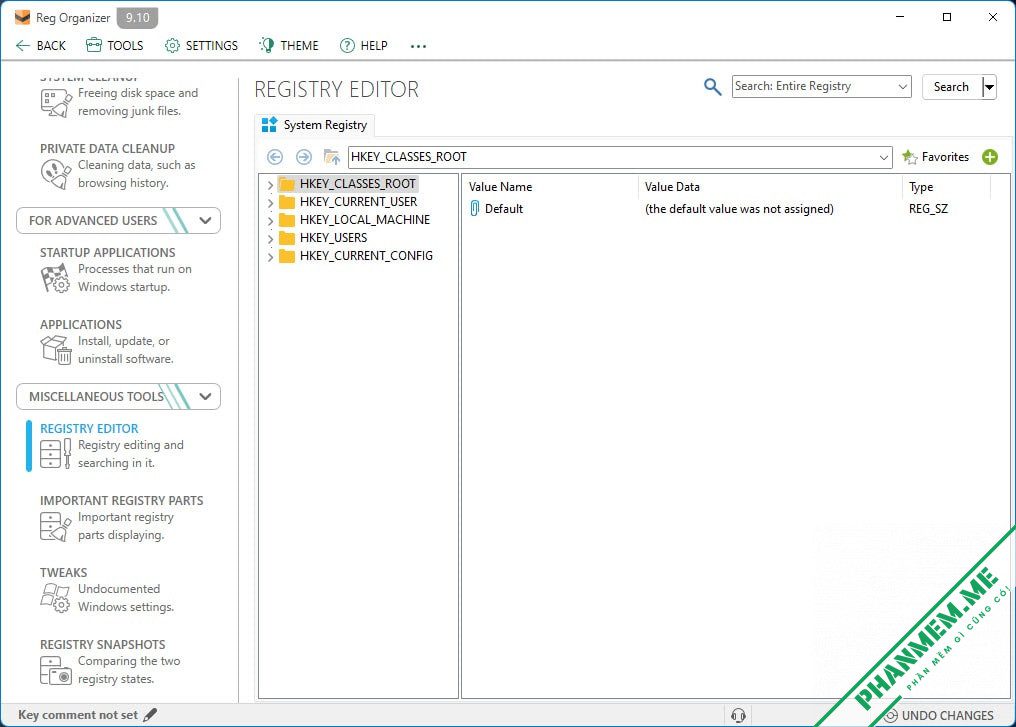Click the support headset icon

click(x=738, y=715)
